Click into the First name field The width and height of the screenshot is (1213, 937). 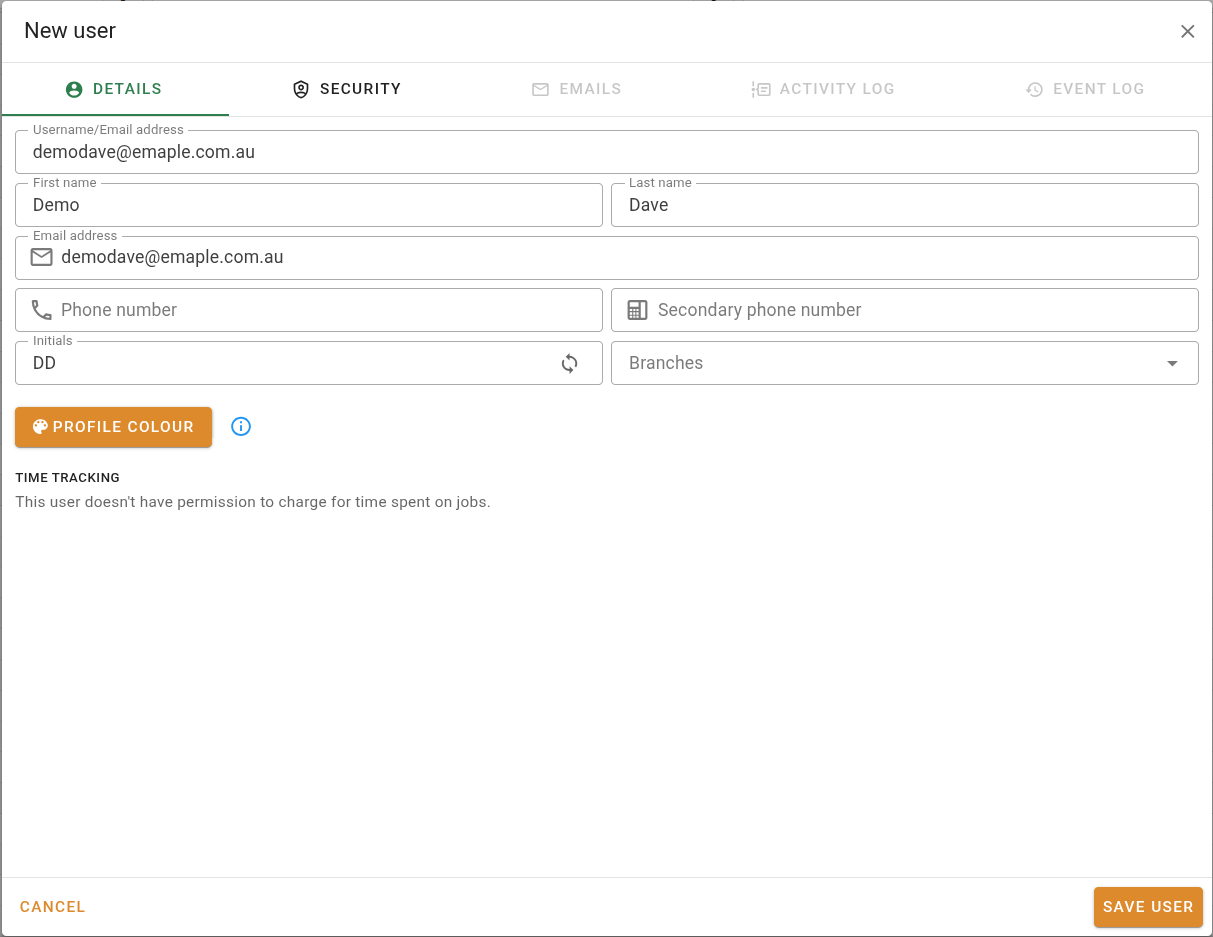[309, 205]
